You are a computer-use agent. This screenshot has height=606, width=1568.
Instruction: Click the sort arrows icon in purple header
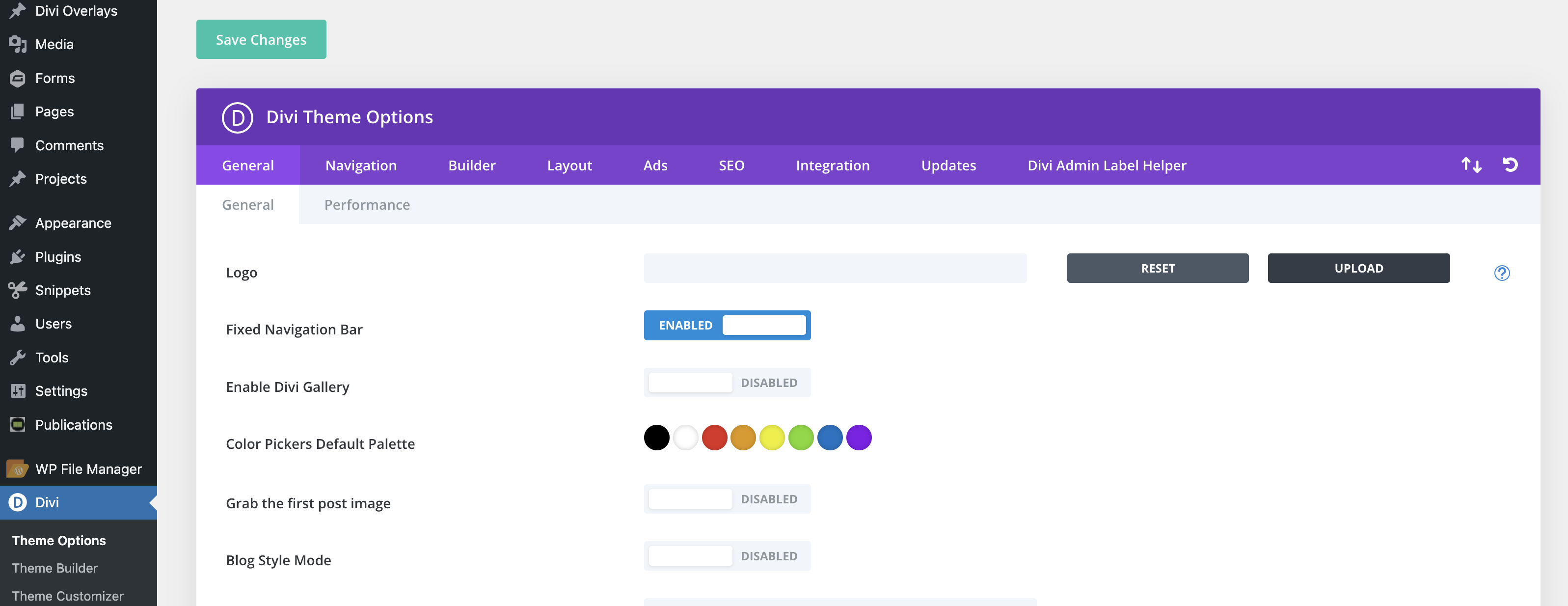coord(1471,165)
